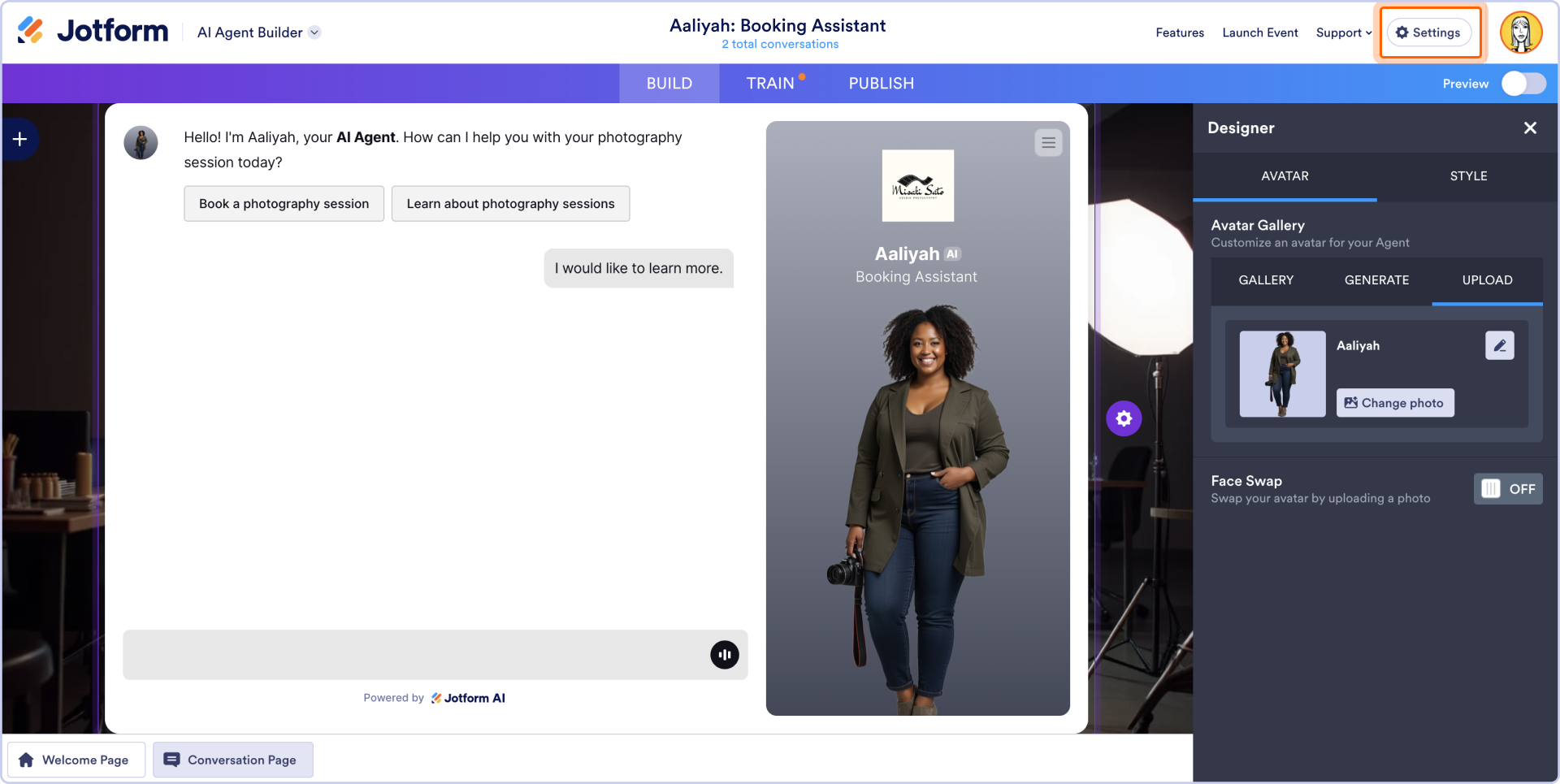Close the Designer panel
This screenshot has width=1560, height=784.
pyautogui.click(x=1530, y=128)
